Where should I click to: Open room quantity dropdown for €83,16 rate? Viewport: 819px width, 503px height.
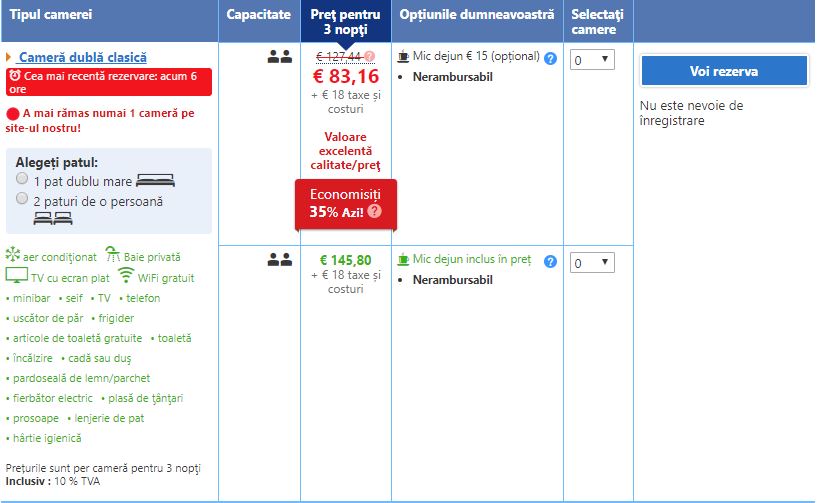pos(592,60)
